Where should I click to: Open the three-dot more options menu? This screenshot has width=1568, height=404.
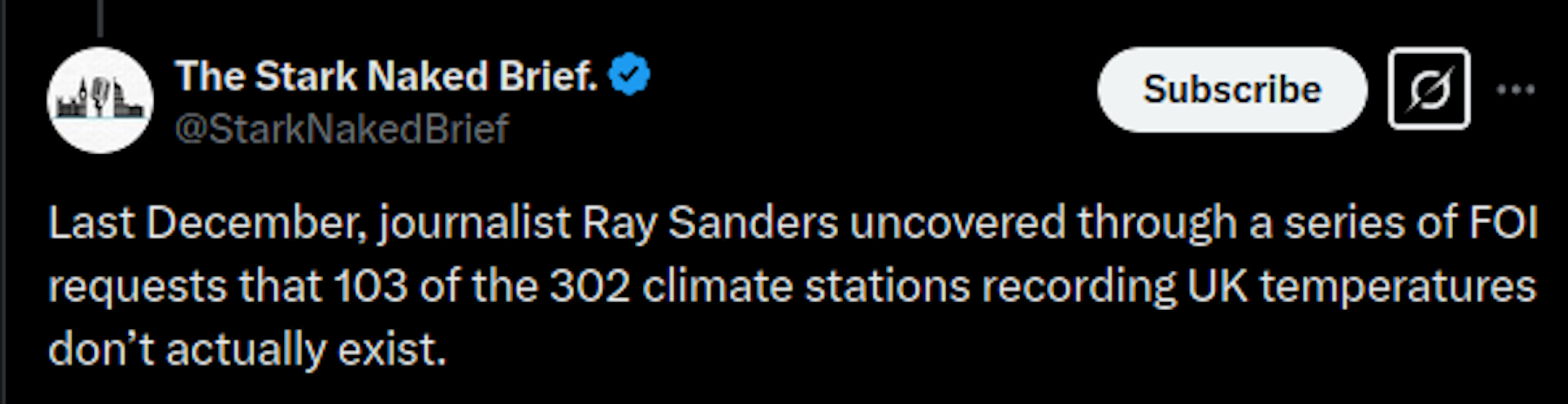[x=1515, y=90]
